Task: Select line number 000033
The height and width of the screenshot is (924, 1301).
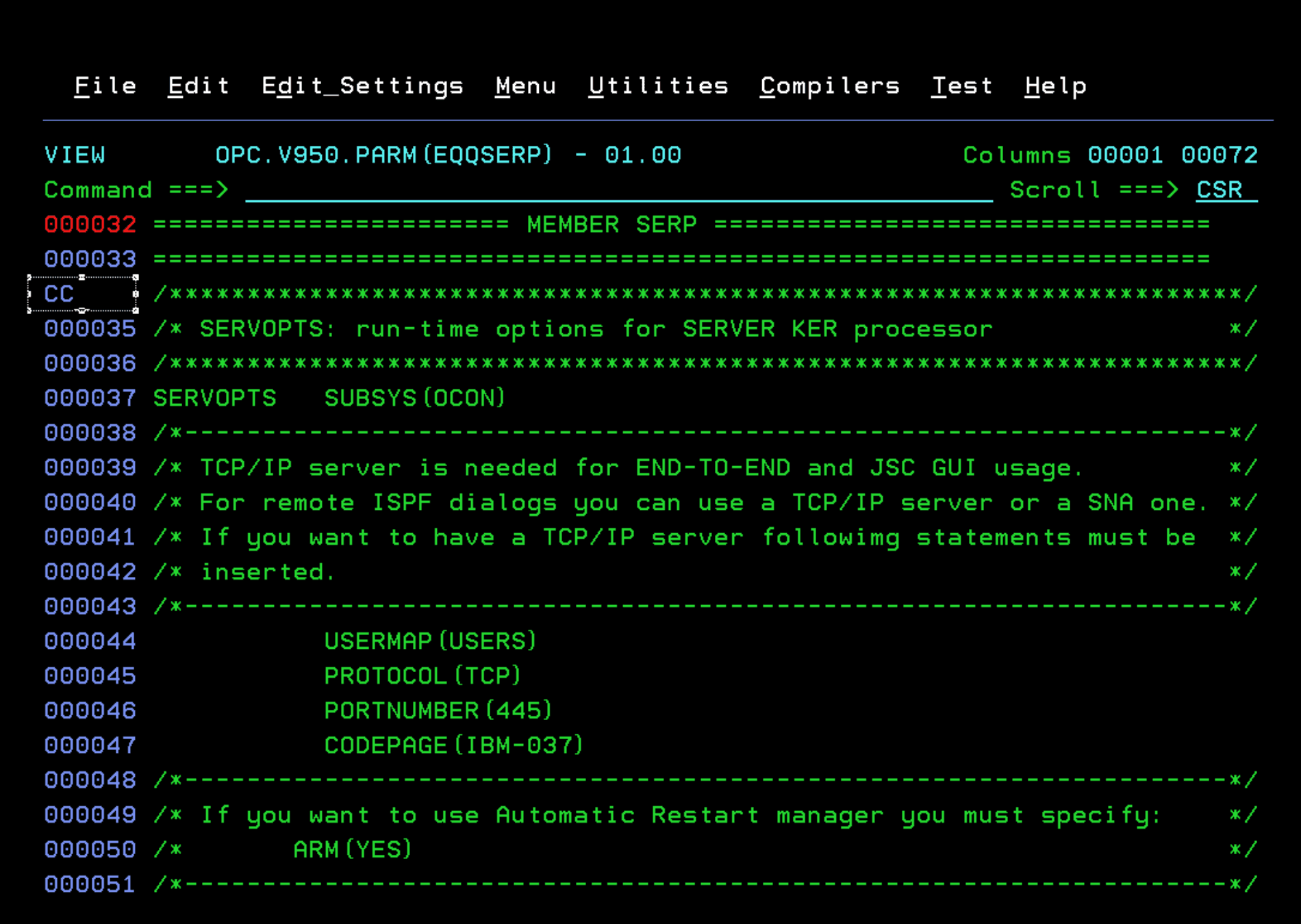Action: coord(90,259)
